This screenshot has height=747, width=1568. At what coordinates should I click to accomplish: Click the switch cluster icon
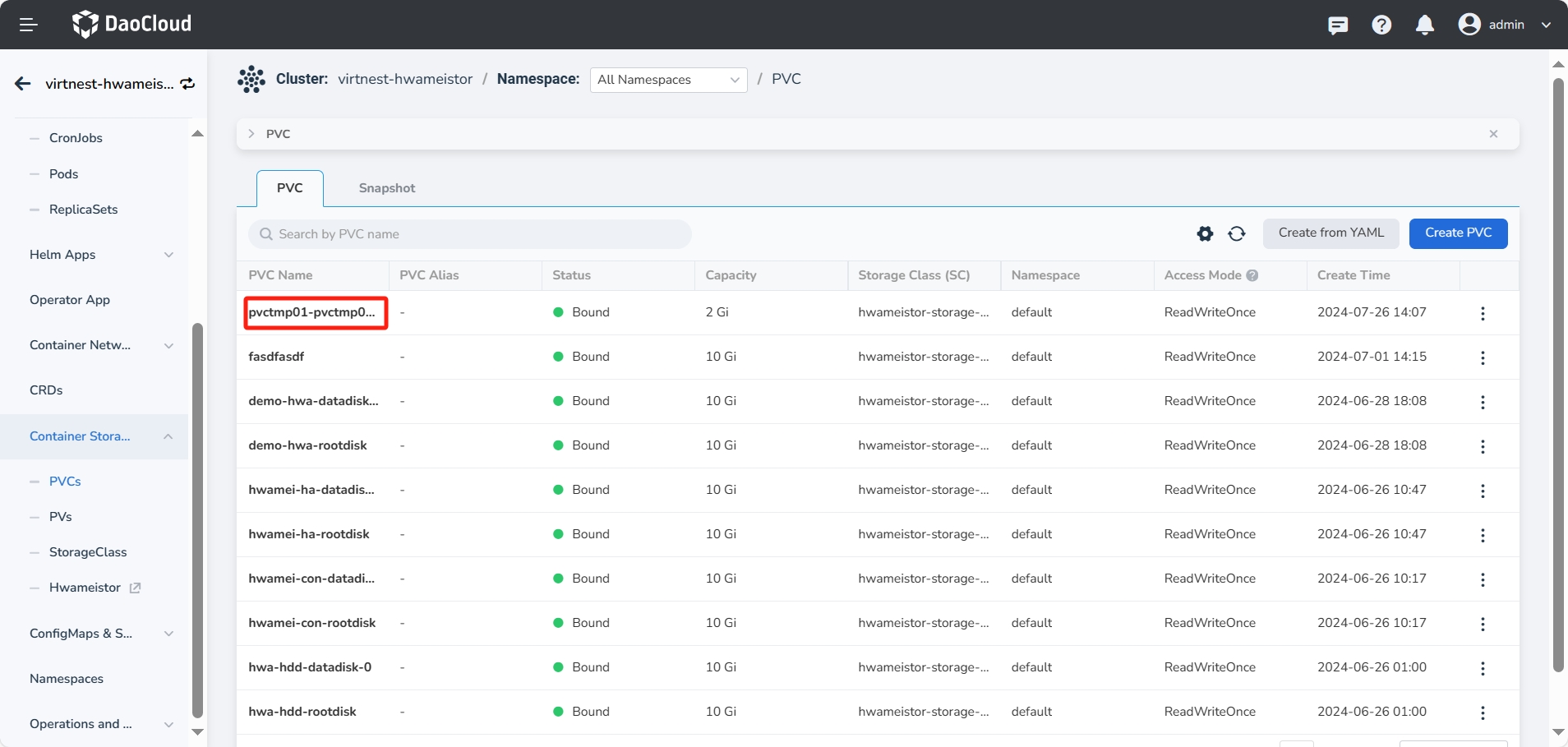[x=188, y=84]
